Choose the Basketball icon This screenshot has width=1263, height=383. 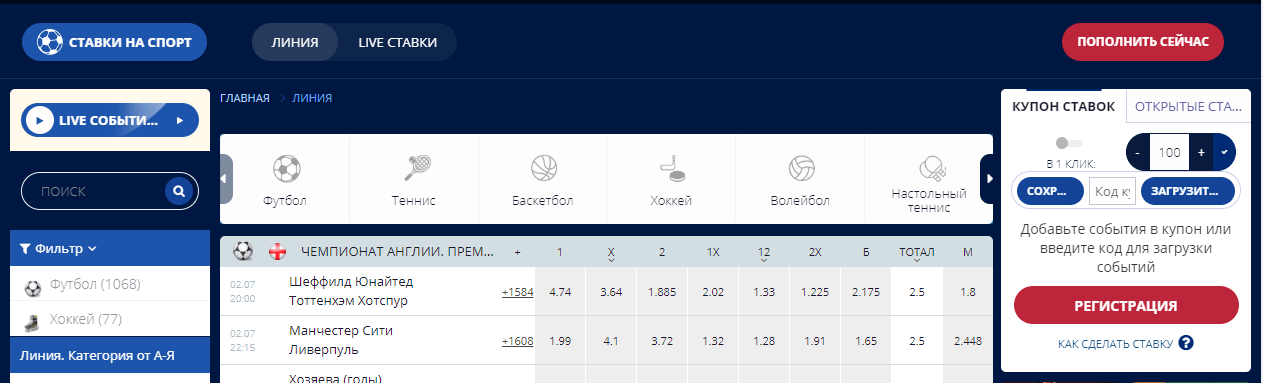point(543,166)
